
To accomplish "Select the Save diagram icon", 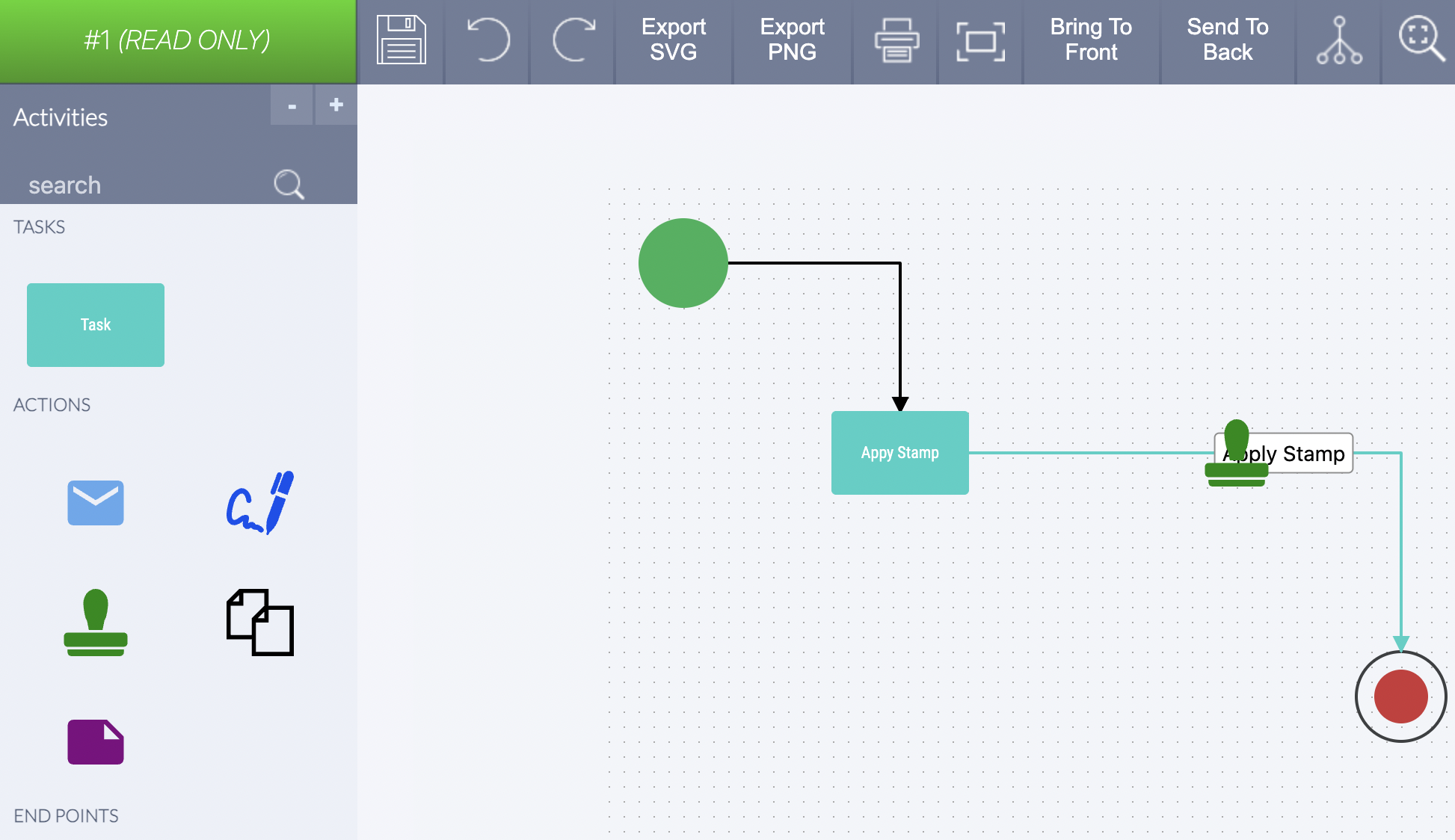I will pos(401,41).
